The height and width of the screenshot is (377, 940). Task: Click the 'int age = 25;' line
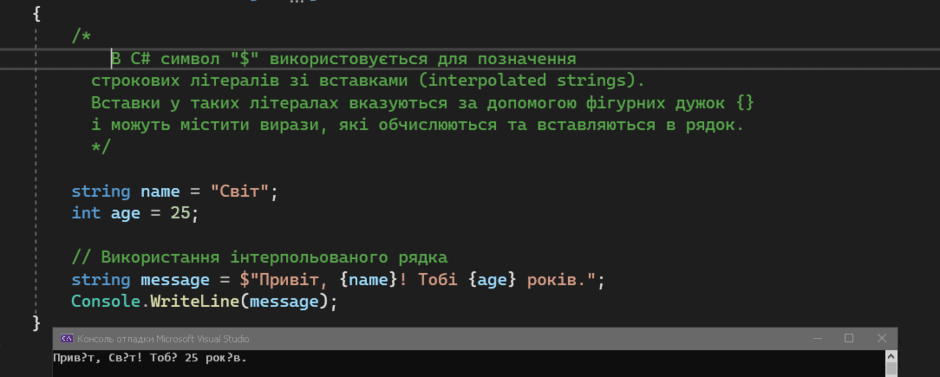coord(135,213)
